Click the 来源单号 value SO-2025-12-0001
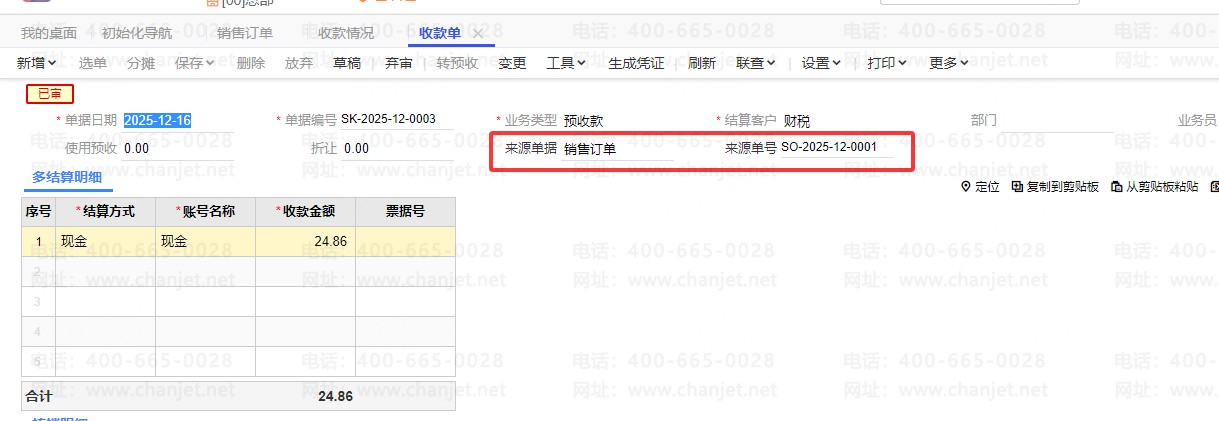 pos(829,148)
